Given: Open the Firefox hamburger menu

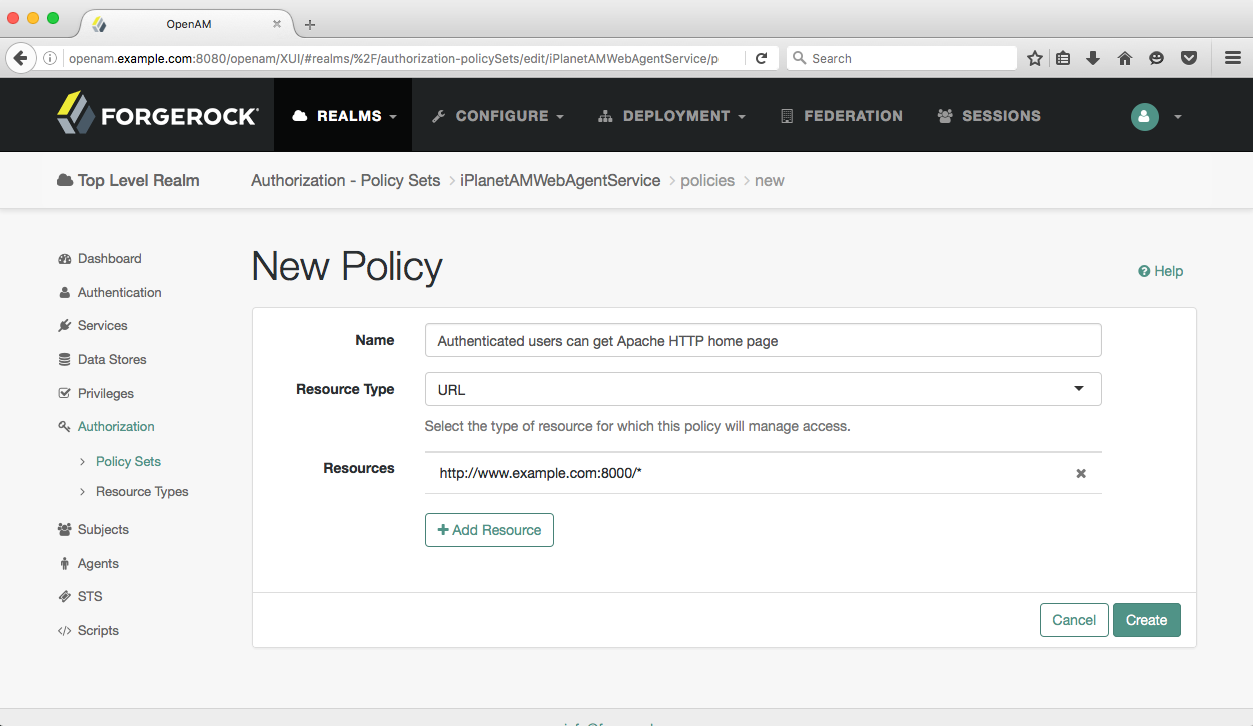Looking at the screenshot, I should click(1233, 59).
